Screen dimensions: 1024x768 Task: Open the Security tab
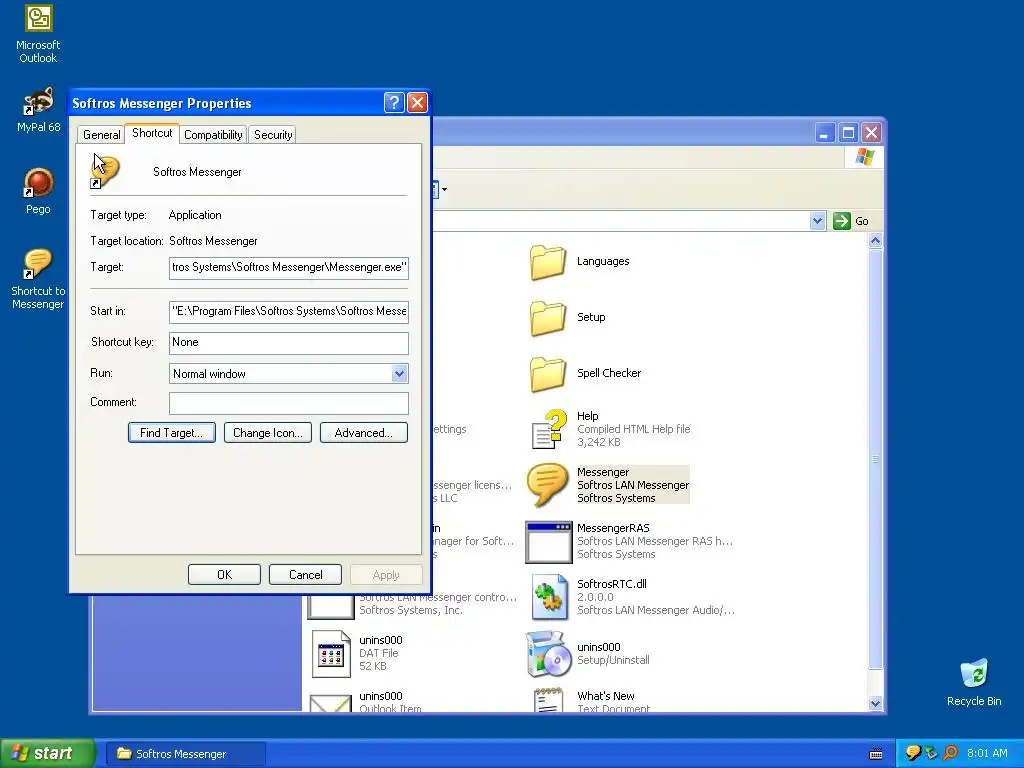click(x=273, y=135)
